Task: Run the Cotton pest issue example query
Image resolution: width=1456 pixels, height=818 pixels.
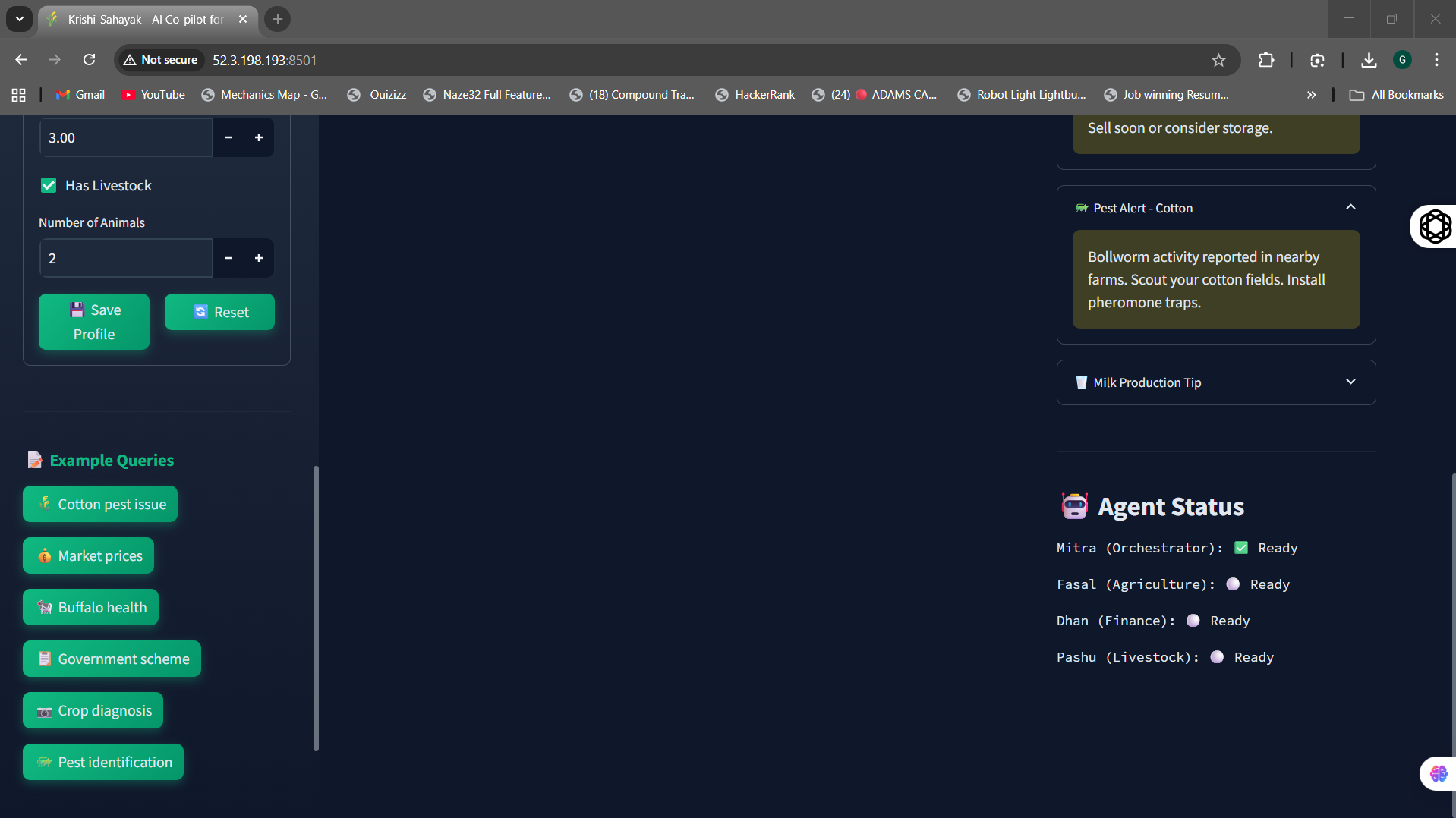Action: (x=100, y=504)
